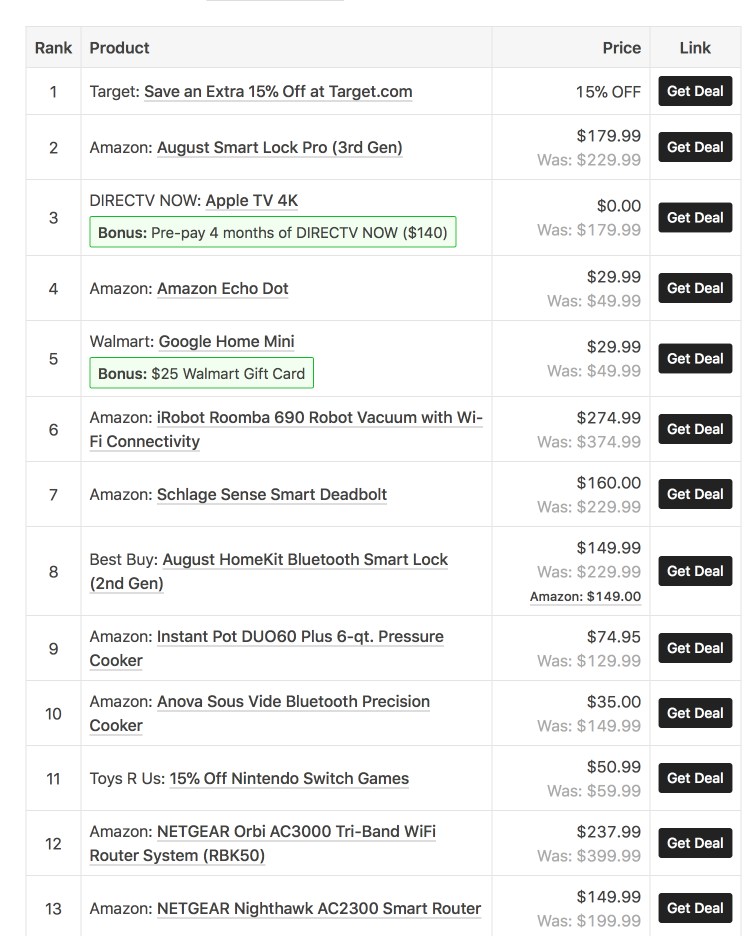Click Get Deal for Amazon Echo Dot

coord(695,288)
